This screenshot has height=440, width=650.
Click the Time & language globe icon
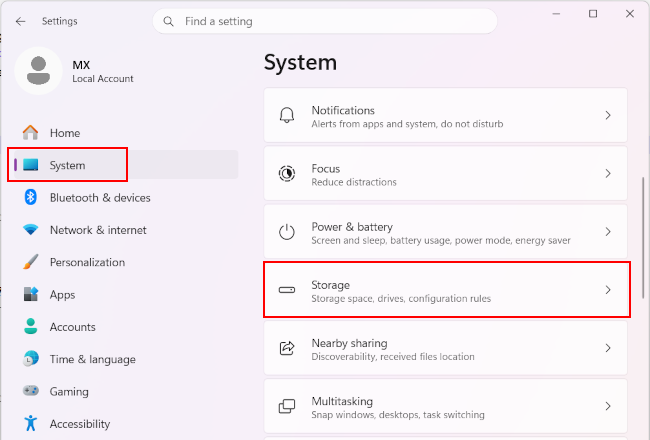(31, 359)
